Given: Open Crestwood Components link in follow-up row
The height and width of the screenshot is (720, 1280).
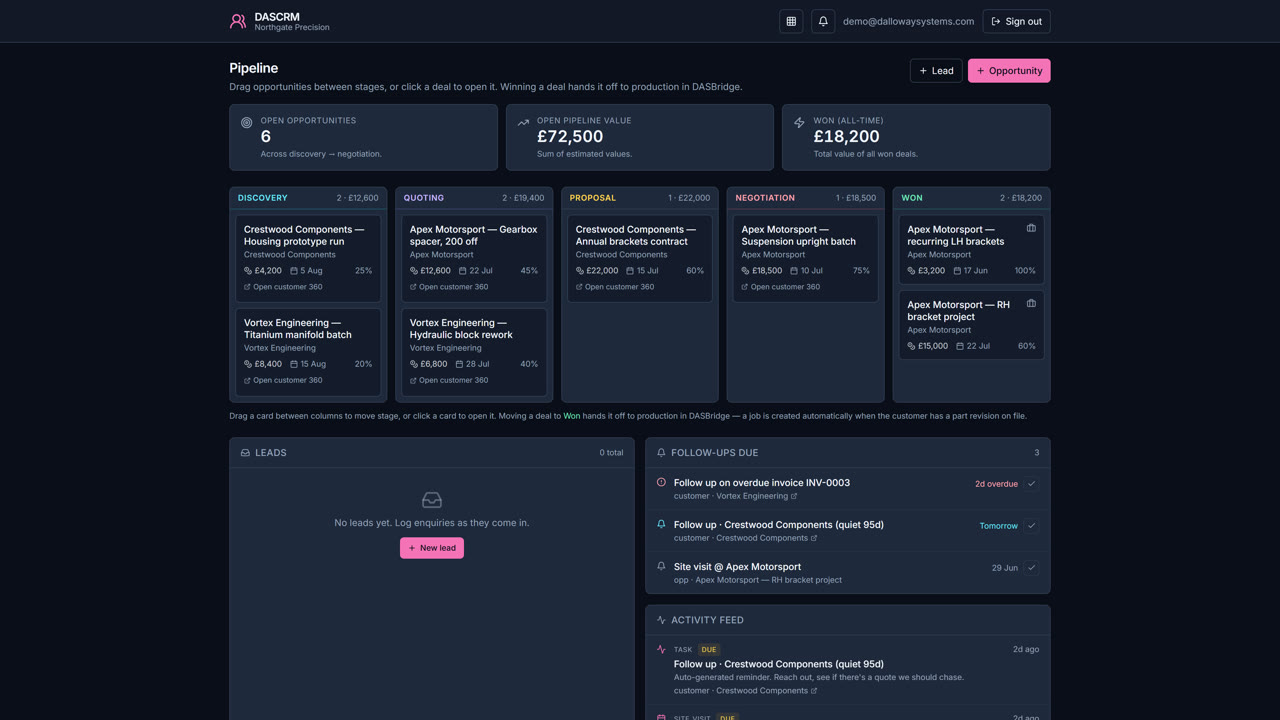Looking at the screenshot, I should [x=766, y=538].
